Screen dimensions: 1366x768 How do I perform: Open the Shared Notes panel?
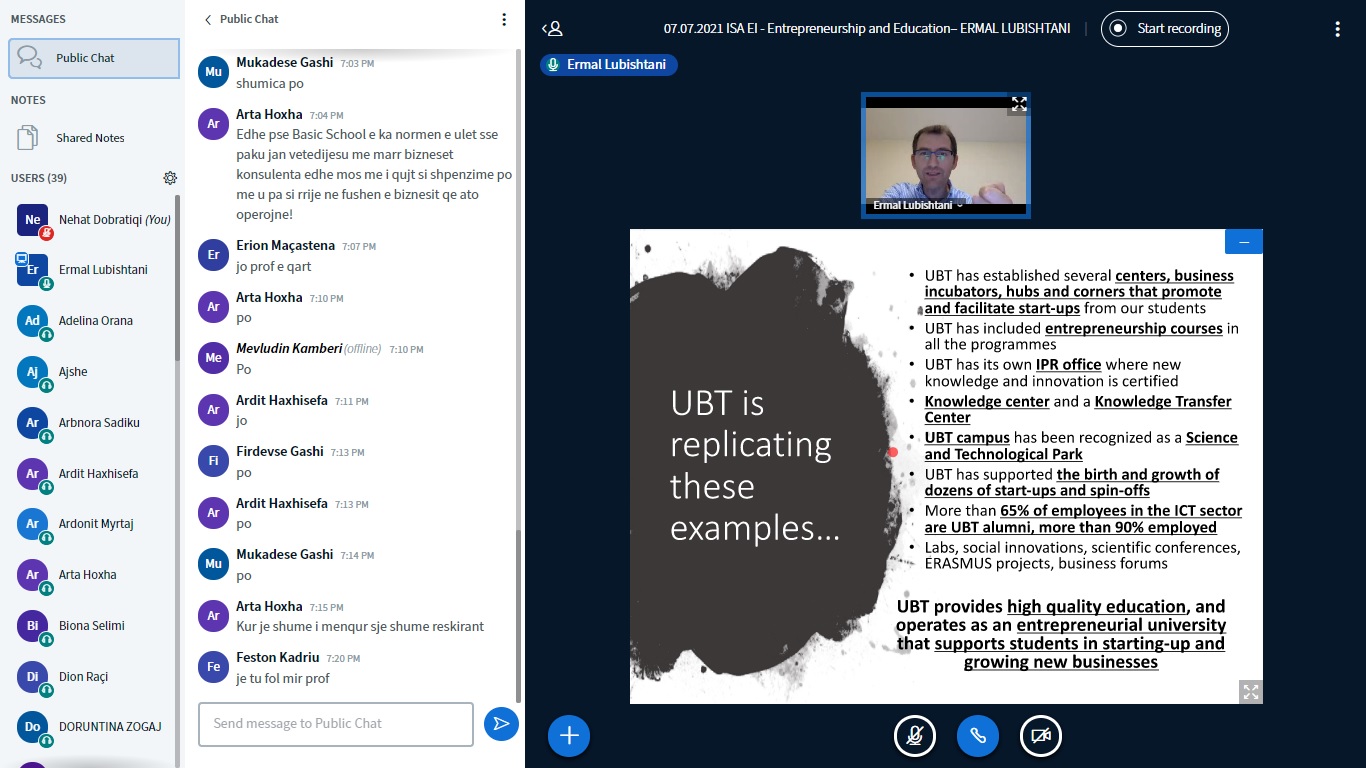(x=90, y=138)
